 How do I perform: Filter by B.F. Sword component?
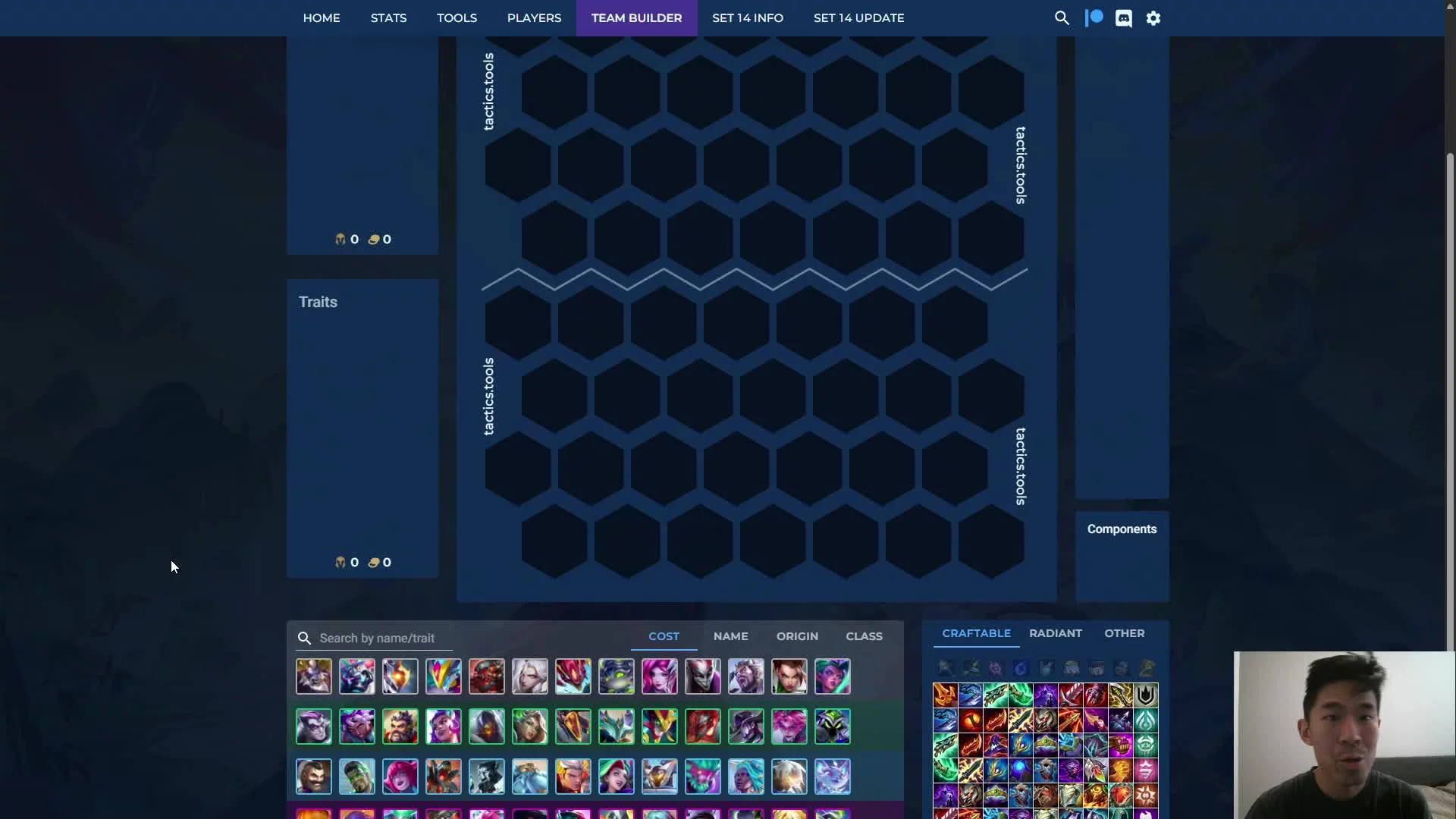[945, 668]
